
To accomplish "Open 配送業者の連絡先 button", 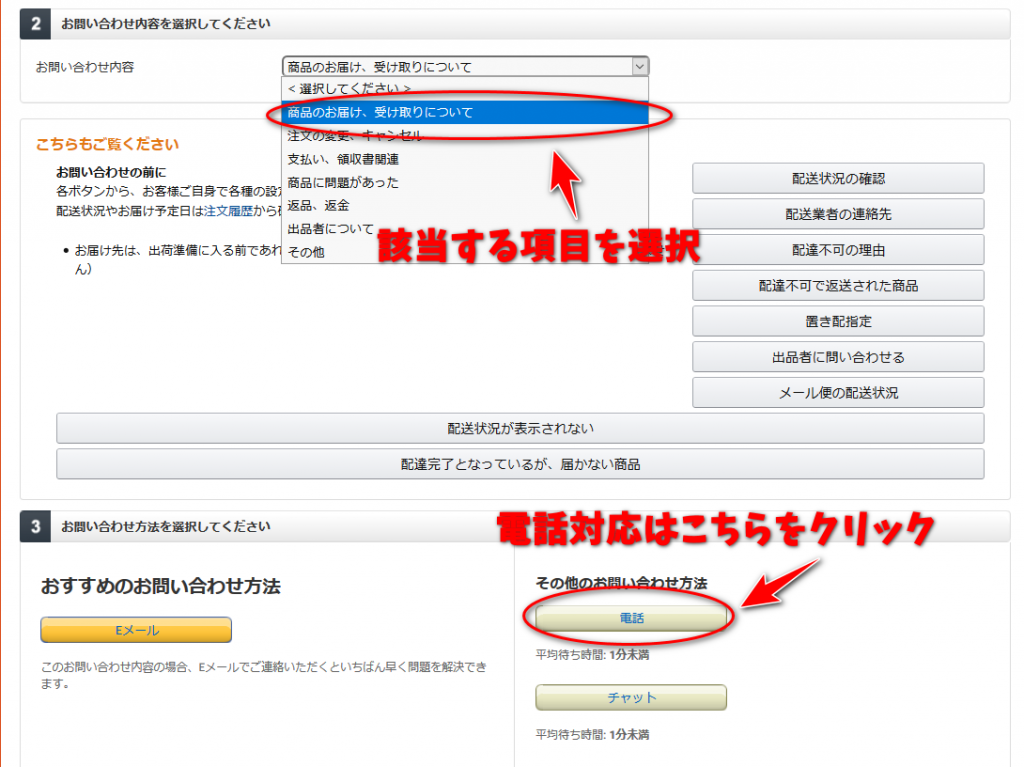I will click(x=837, y=214).
